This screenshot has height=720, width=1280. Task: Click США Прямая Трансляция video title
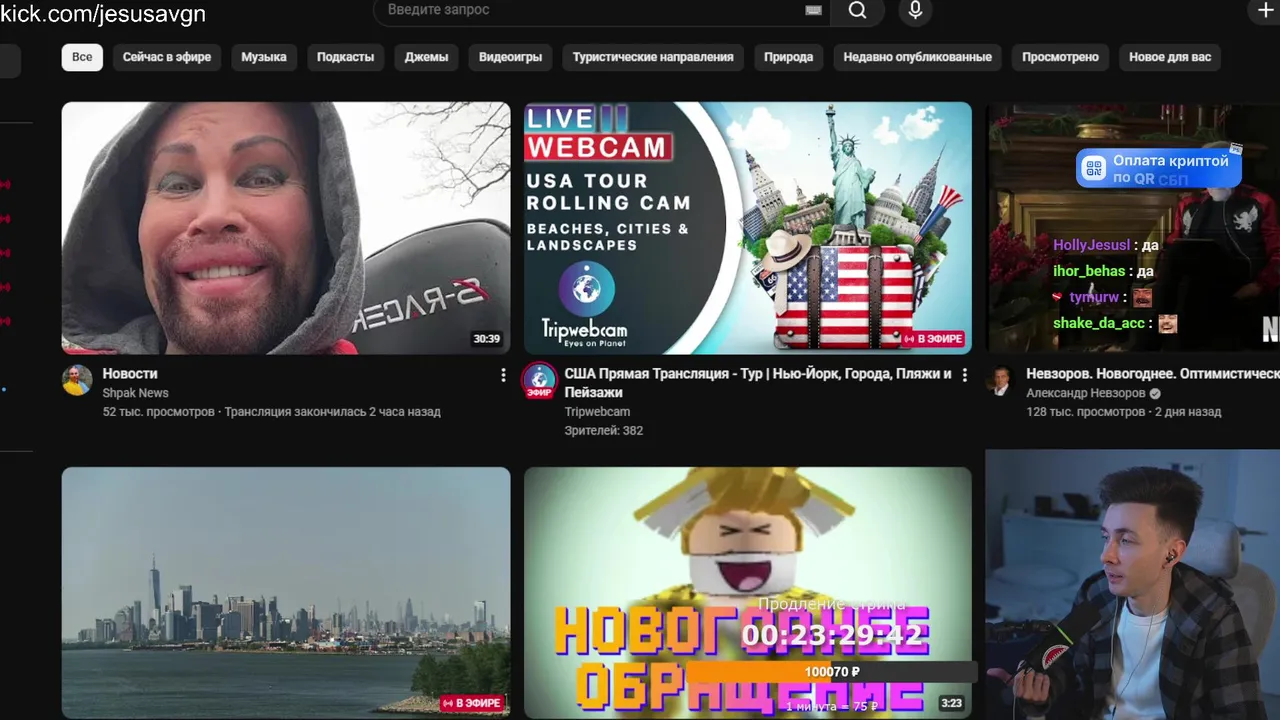pos(758,383)
